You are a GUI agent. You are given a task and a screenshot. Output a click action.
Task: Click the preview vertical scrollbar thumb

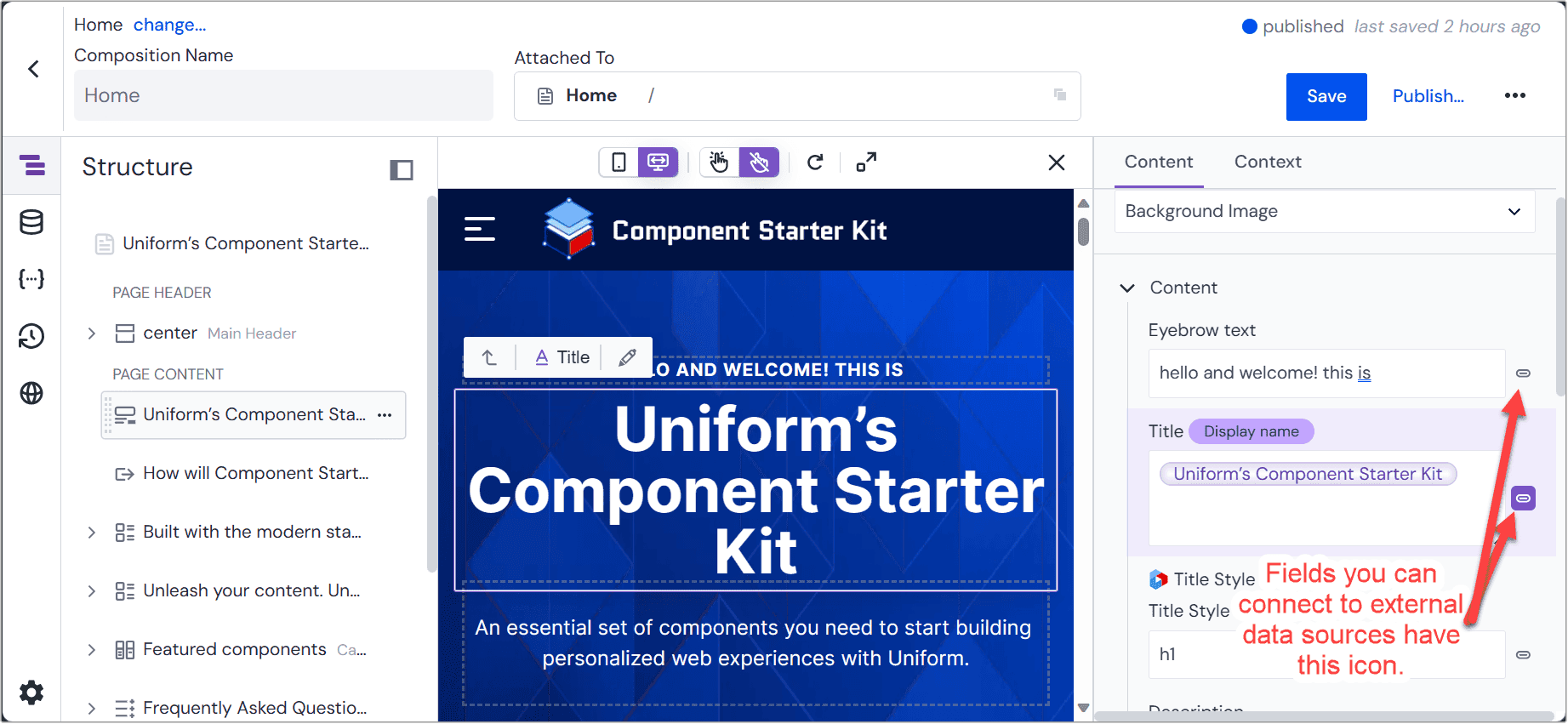[1083, 231]
